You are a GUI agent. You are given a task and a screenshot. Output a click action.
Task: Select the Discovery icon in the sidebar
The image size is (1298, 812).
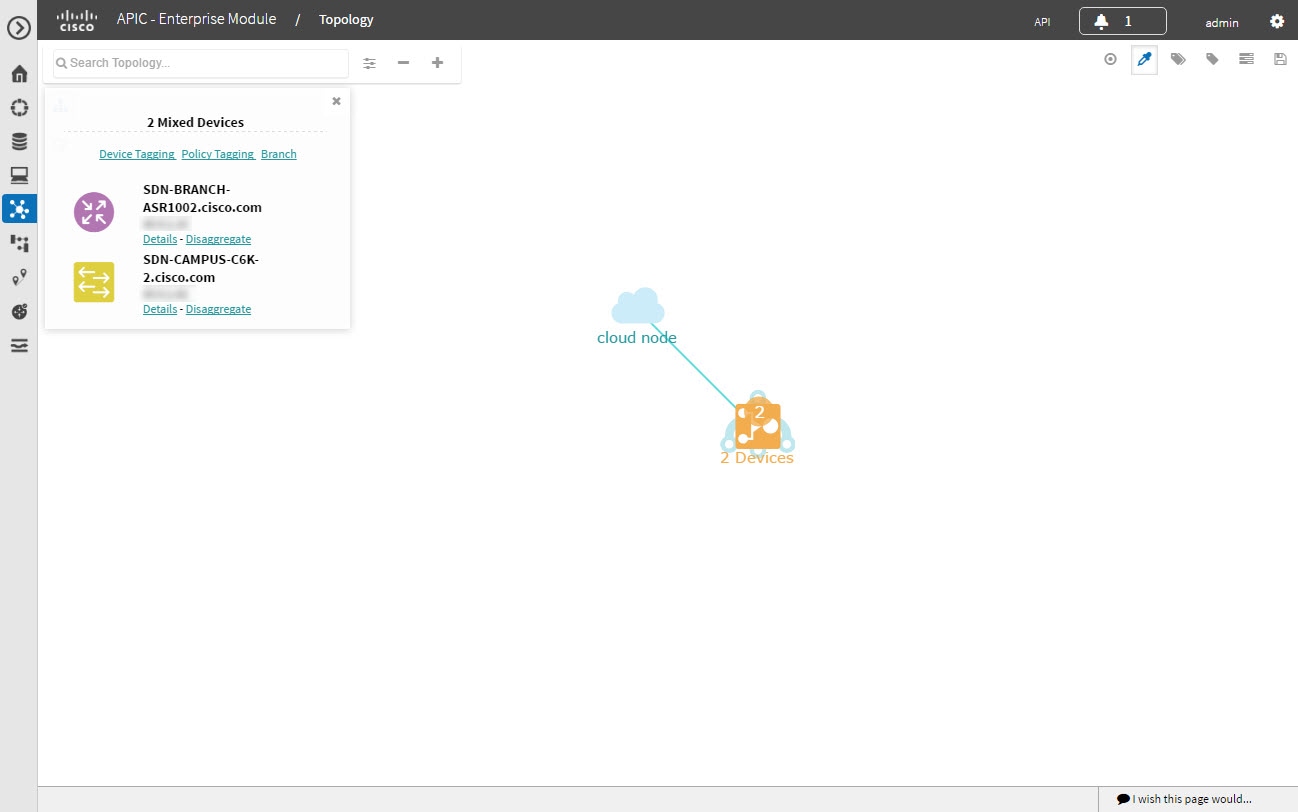click(19, 107)
